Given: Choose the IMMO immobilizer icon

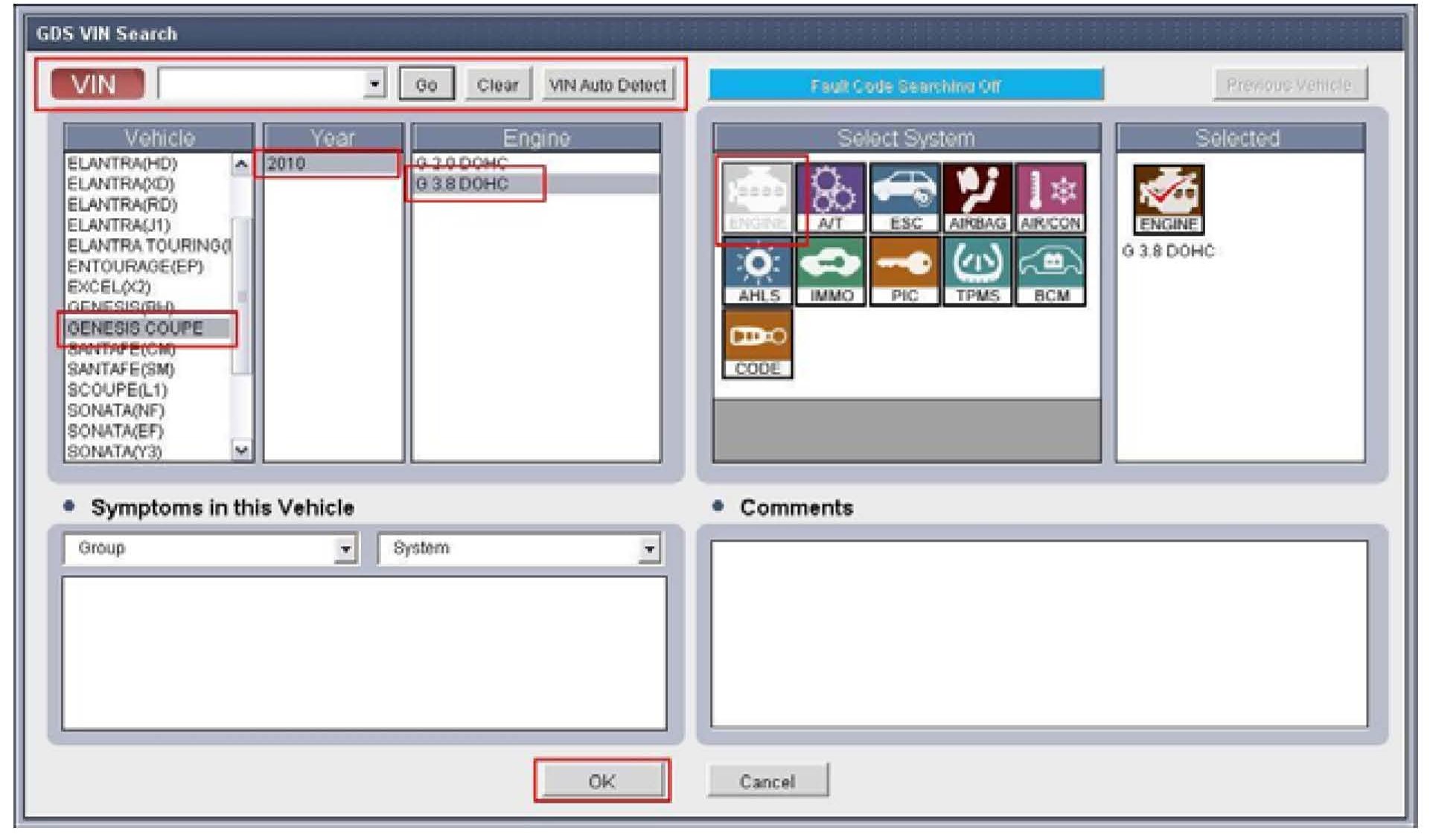Looking at the screenshot, I should 830,270.
